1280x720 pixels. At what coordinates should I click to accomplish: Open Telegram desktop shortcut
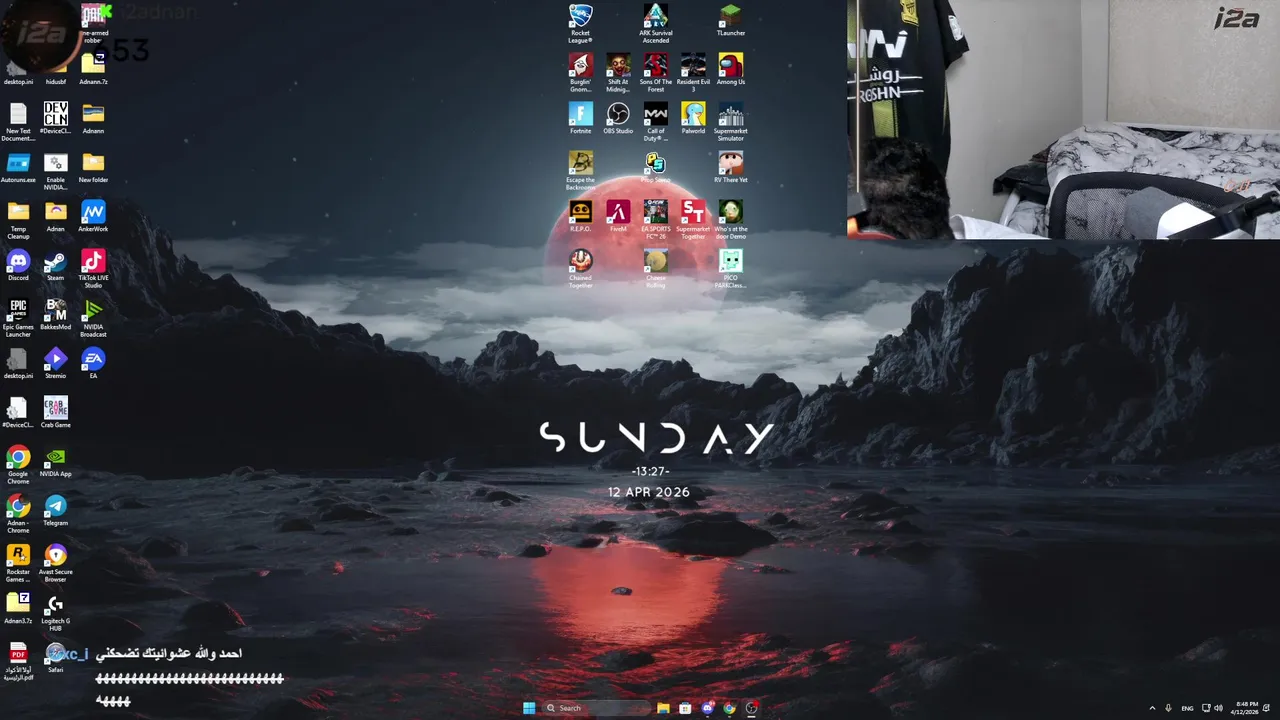[55, 510]
